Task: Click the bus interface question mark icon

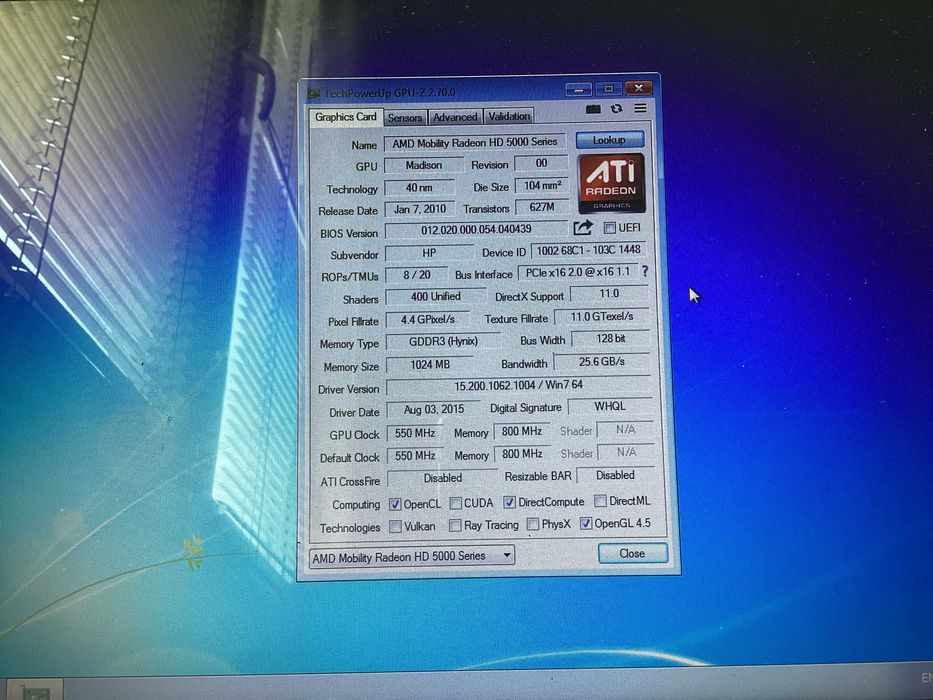Action: [644, 271]
